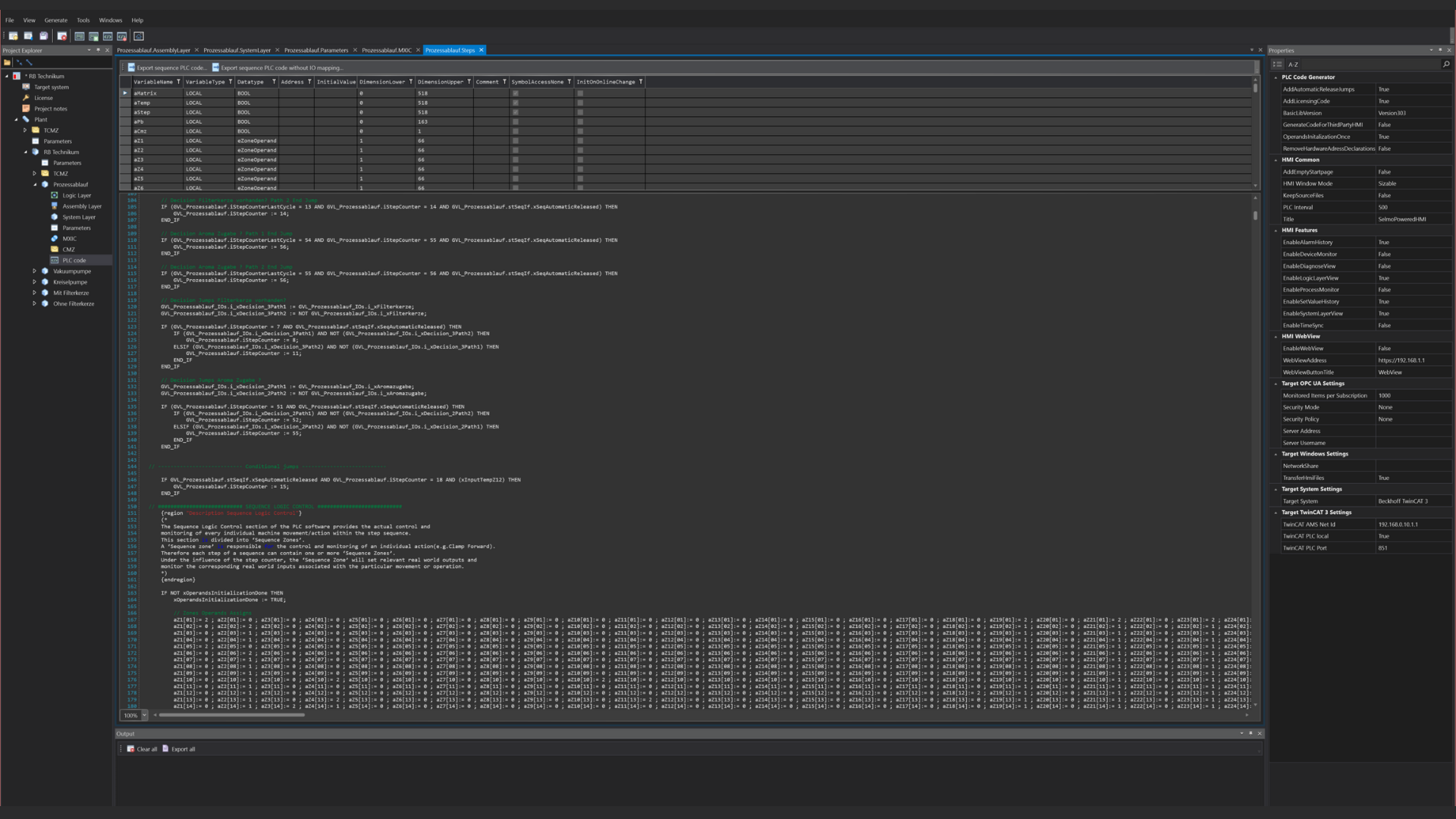
Task: Toggle SymbolAccessNone for aMatrix row
Action: (516, 93)
